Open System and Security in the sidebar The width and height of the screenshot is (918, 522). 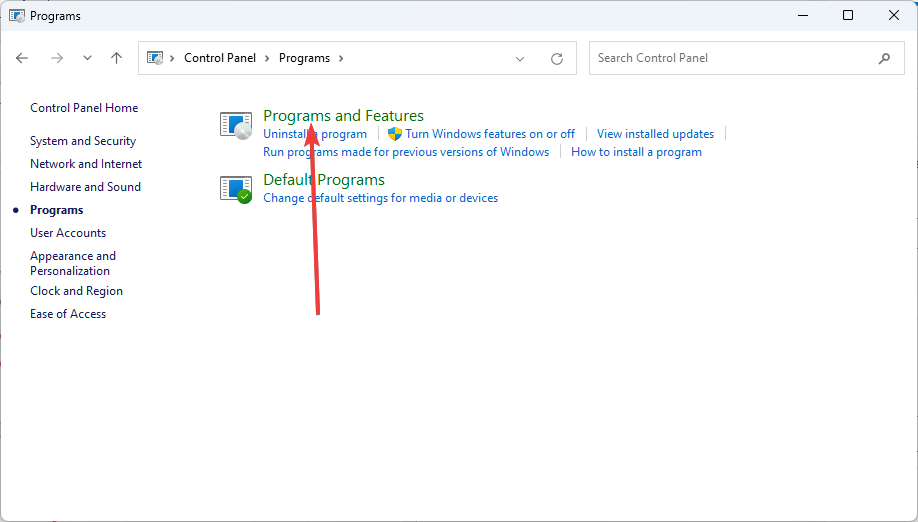tap(83, 141)
